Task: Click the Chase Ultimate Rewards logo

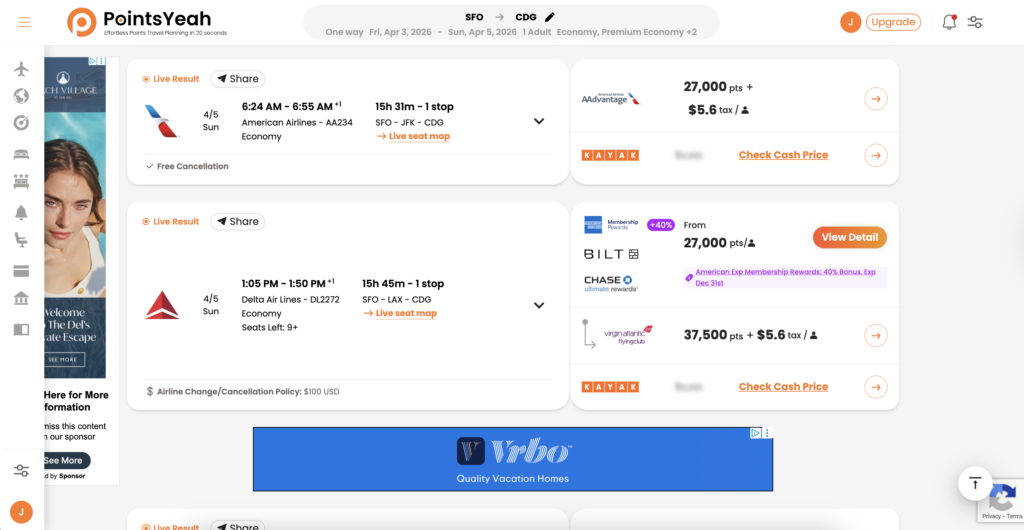Action: pyautogui.click(x=611, y=283)
